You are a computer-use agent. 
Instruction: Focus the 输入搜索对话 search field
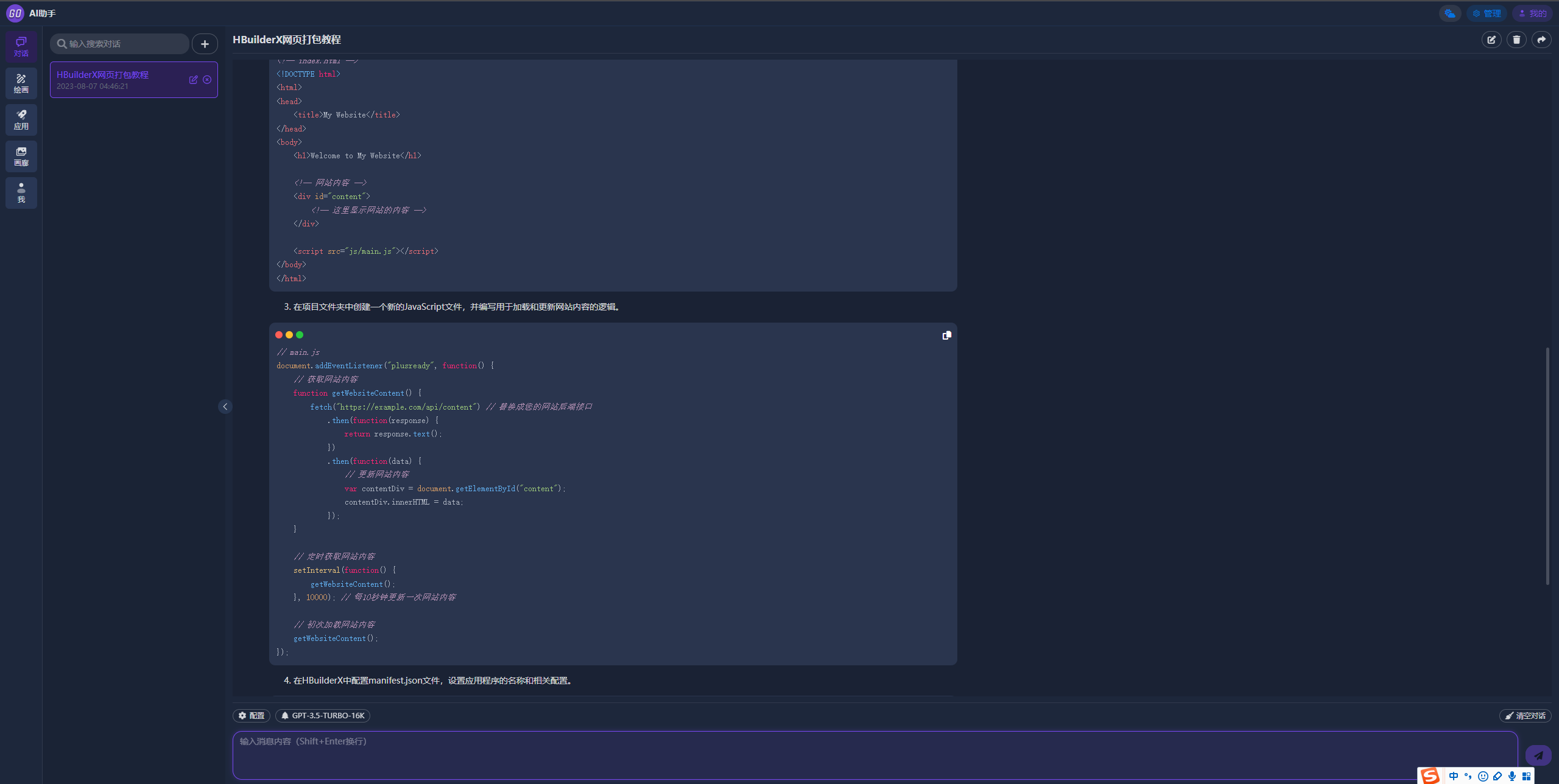click(119, 44)
